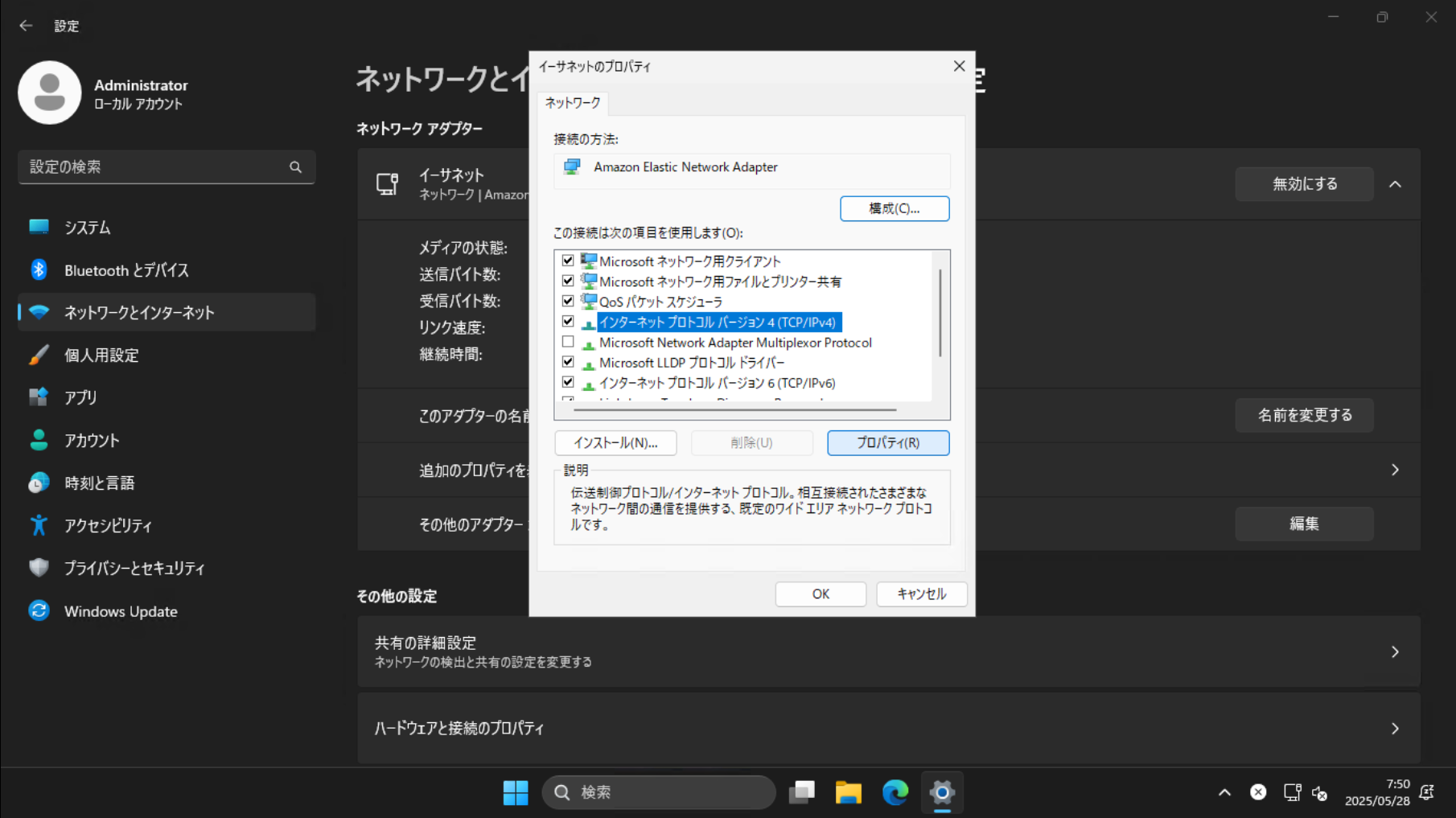Image resolution: width=1456 pixels, height=818 pixels.
Task: Select Microsoft Network Adapter Multiplexor Protocol row
Action: click(x=735, y=343)
